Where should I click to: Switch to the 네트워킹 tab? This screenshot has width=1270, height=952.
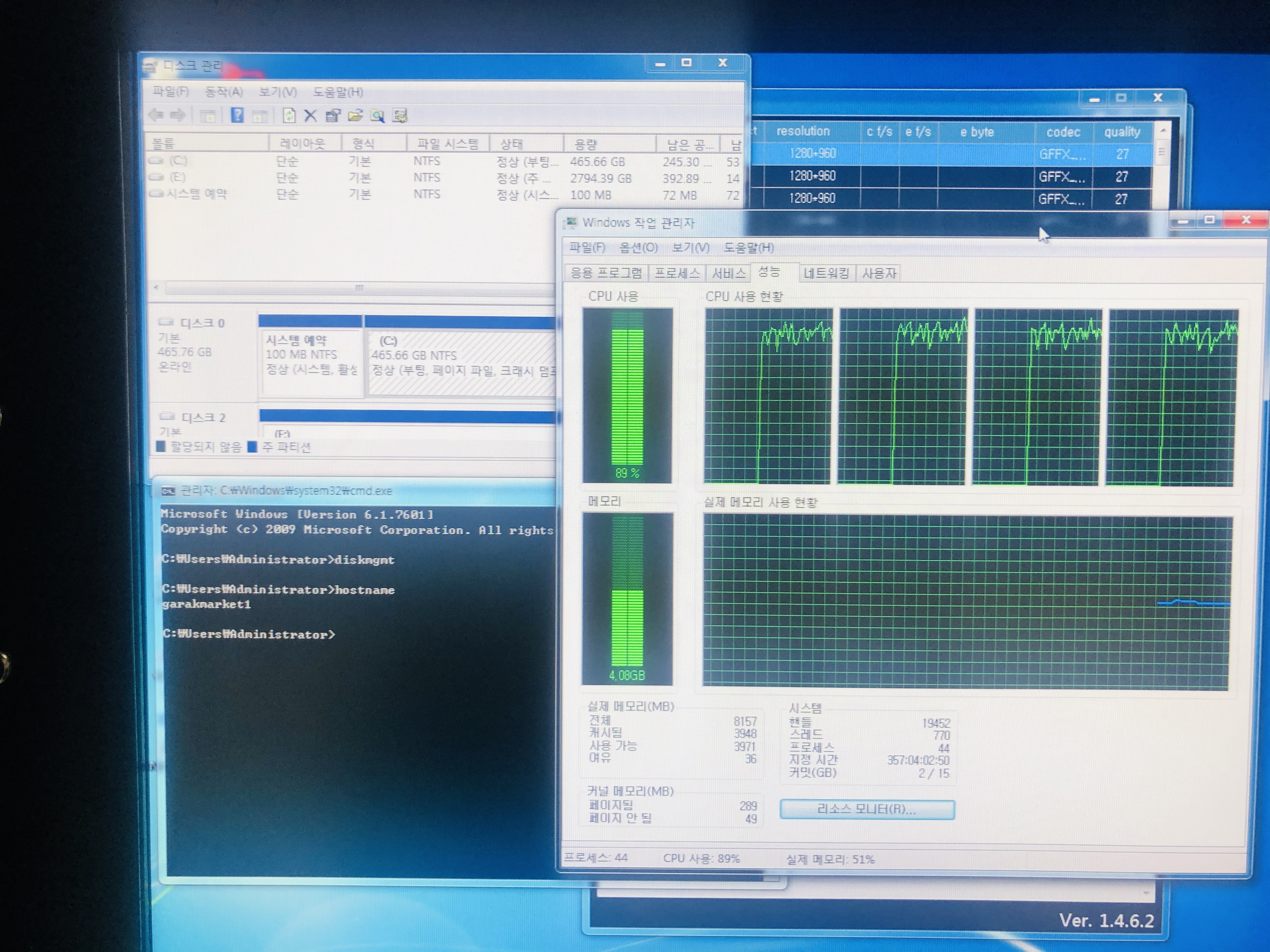[826, 273]
